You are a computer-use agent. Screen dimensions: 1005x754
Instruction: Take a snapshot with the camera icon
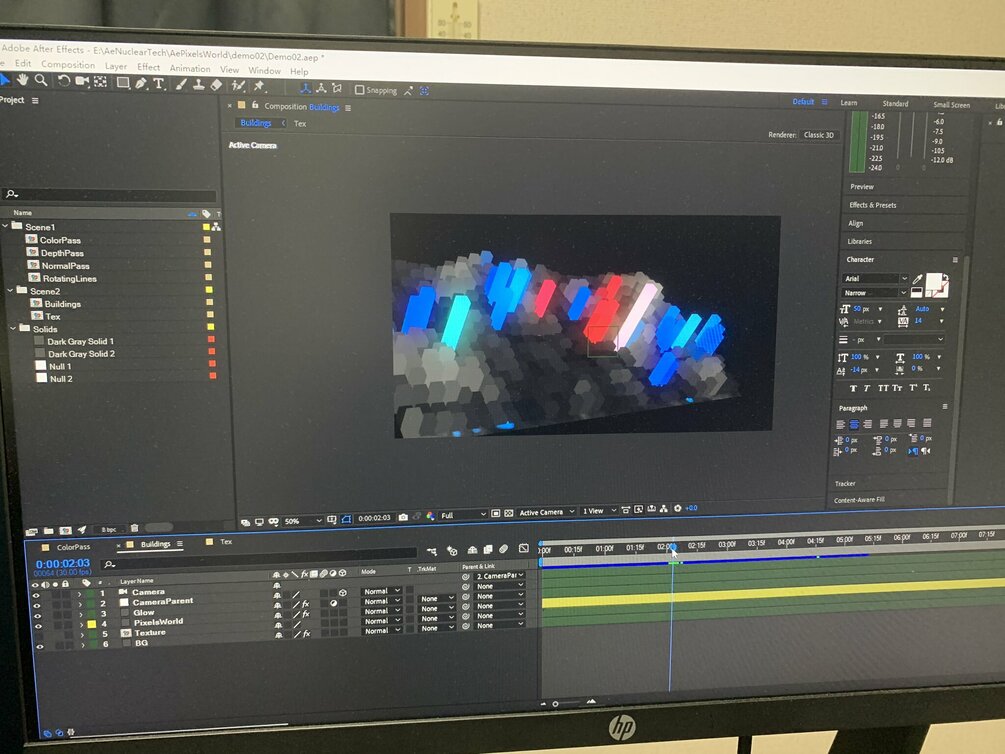[403, 517]
